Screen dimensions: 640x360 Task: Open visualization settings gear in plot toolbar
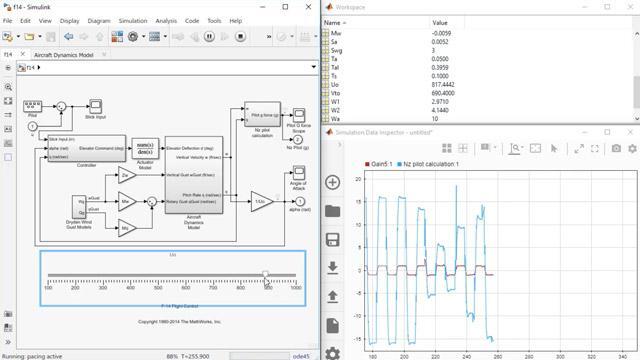(632, 149)
